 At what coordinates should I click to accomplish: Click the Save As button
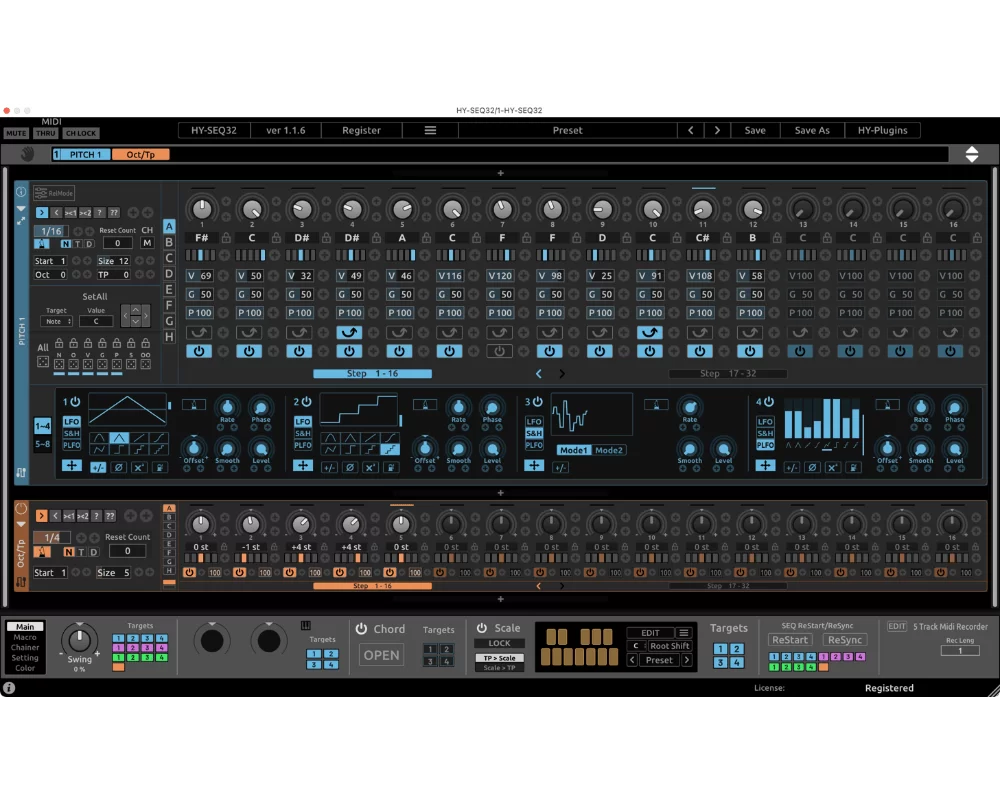tap(812, 130)
